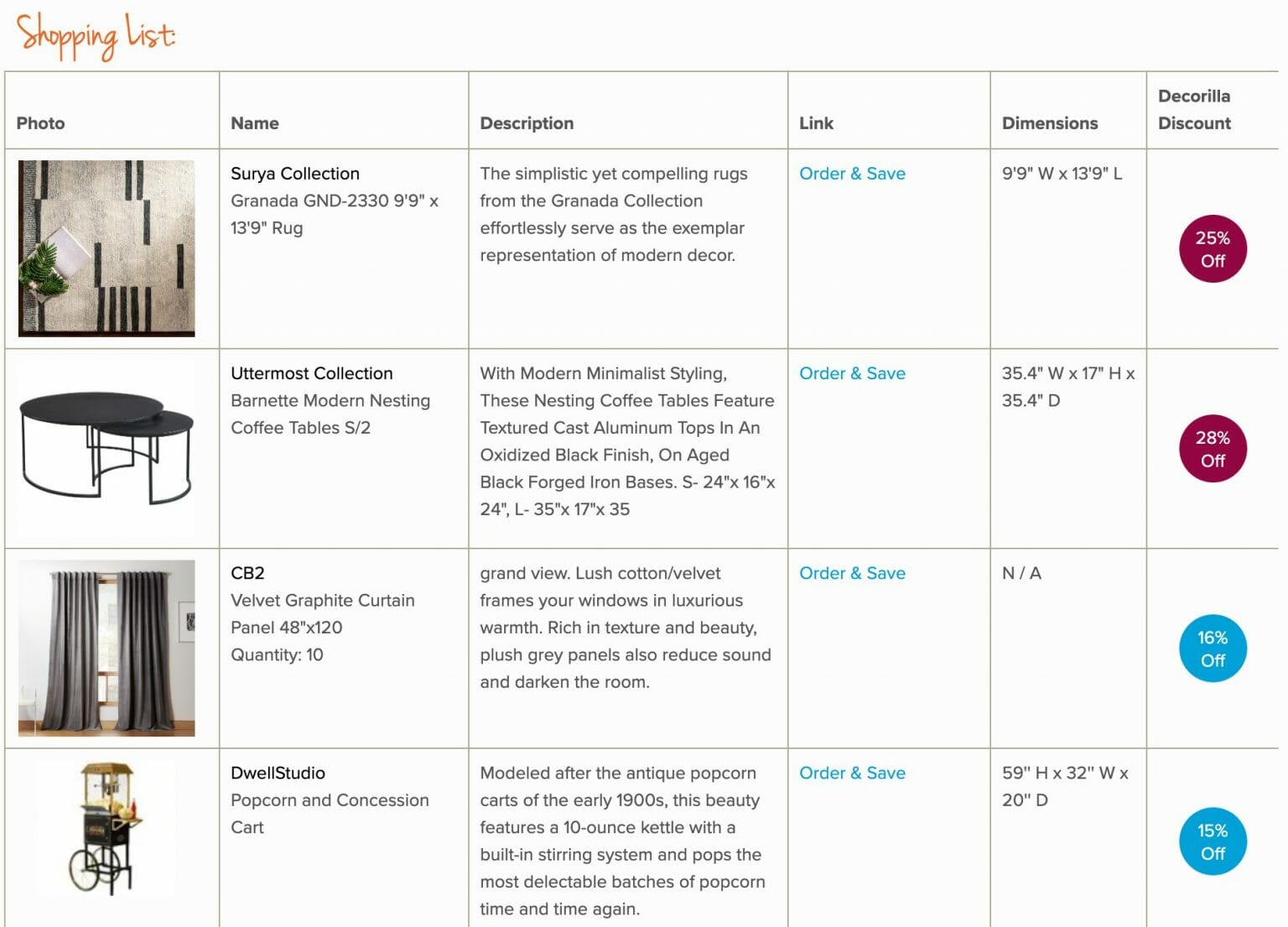The height and width of the screenshot is (927, 1288).
Task: Click the DwellStudio brand name
Action: tap(278, 773)
